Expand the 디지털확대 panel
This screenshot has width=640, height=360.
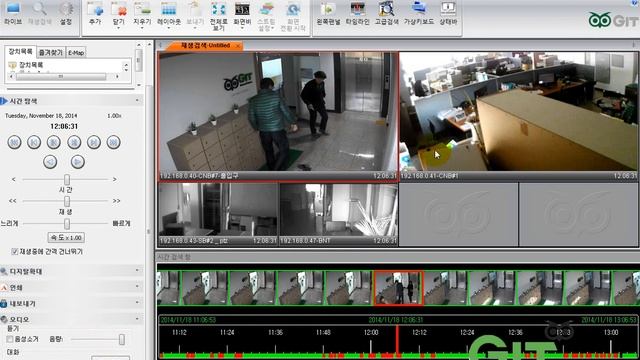[137, 271]
